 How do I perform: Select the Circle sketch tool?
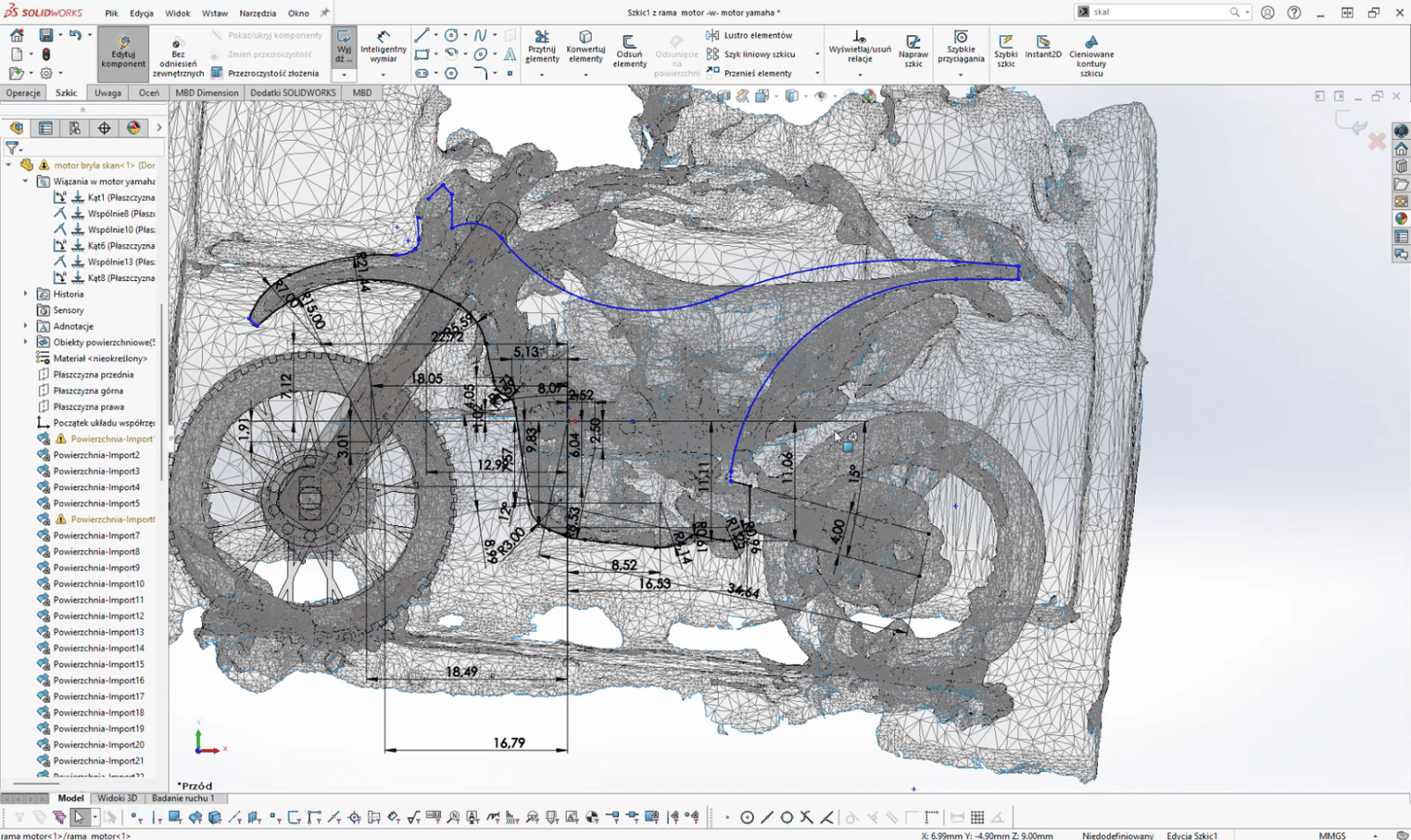click(452, 35)
